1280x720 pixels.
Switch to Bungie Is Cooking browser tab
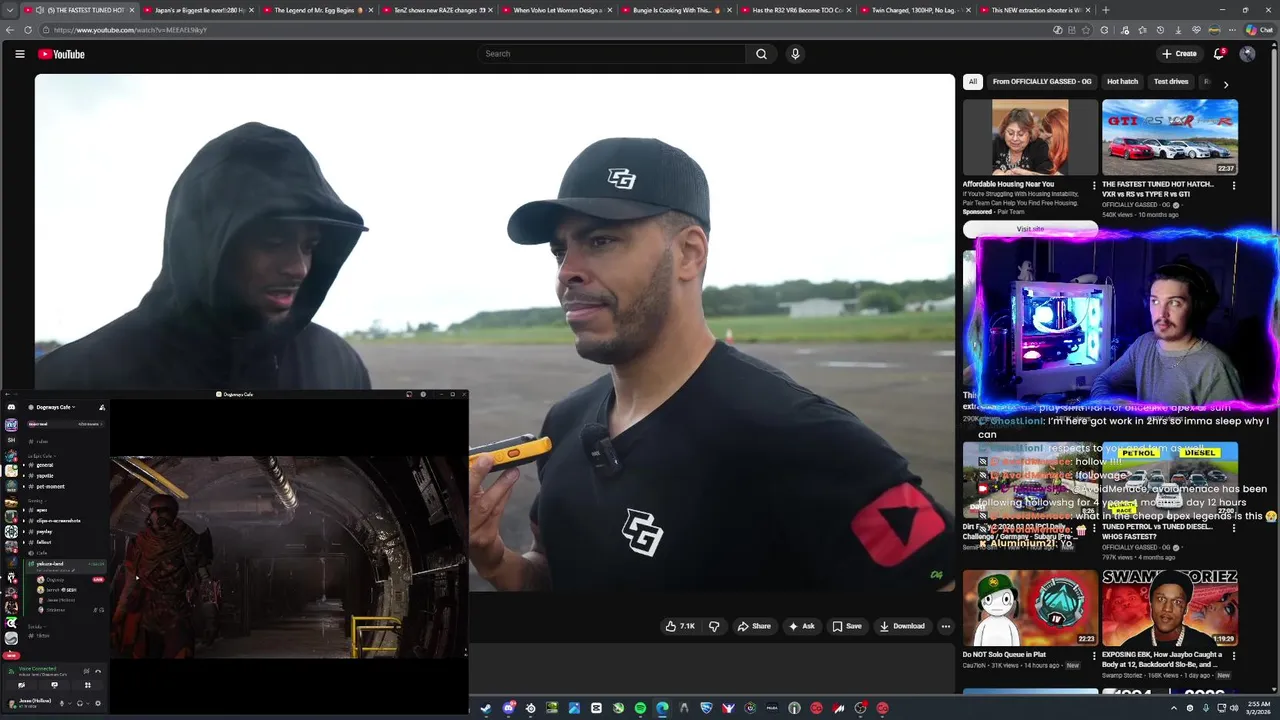pos(676,10)
